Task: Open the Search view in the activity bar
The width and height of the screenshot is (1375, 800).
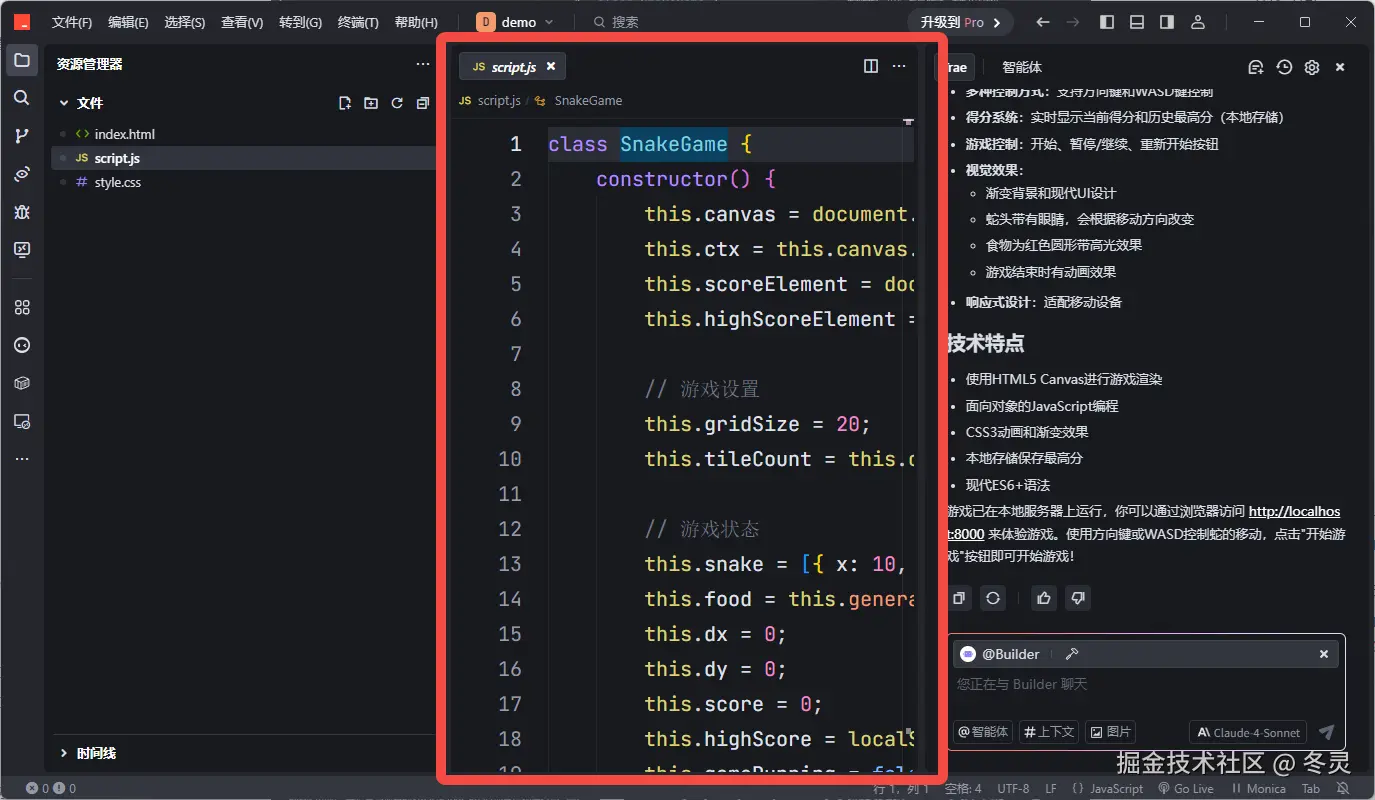Action: [22, 98]
